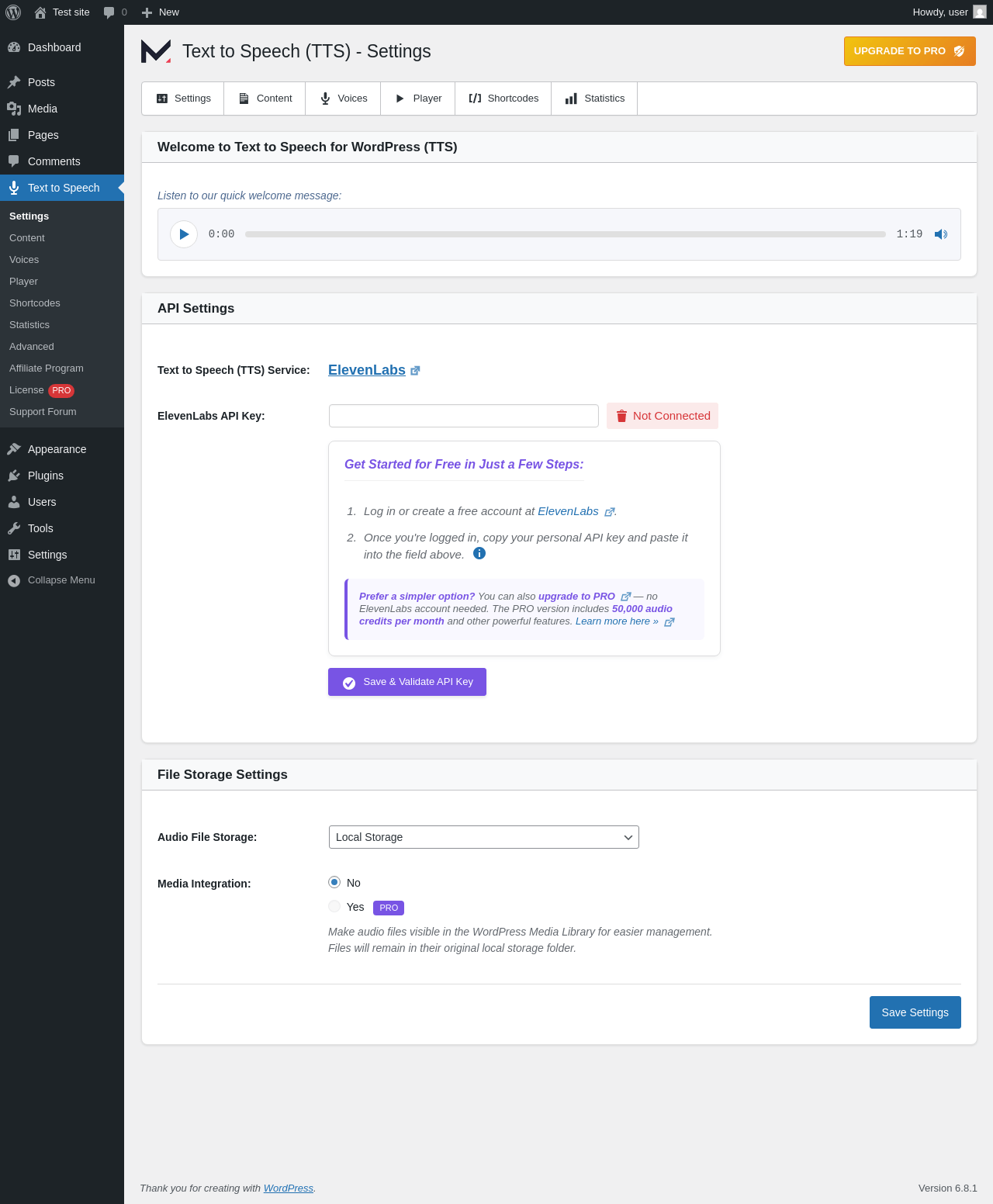Click Learn more here link
This screenshot has height=1204, width=993.
pos(617,621)
